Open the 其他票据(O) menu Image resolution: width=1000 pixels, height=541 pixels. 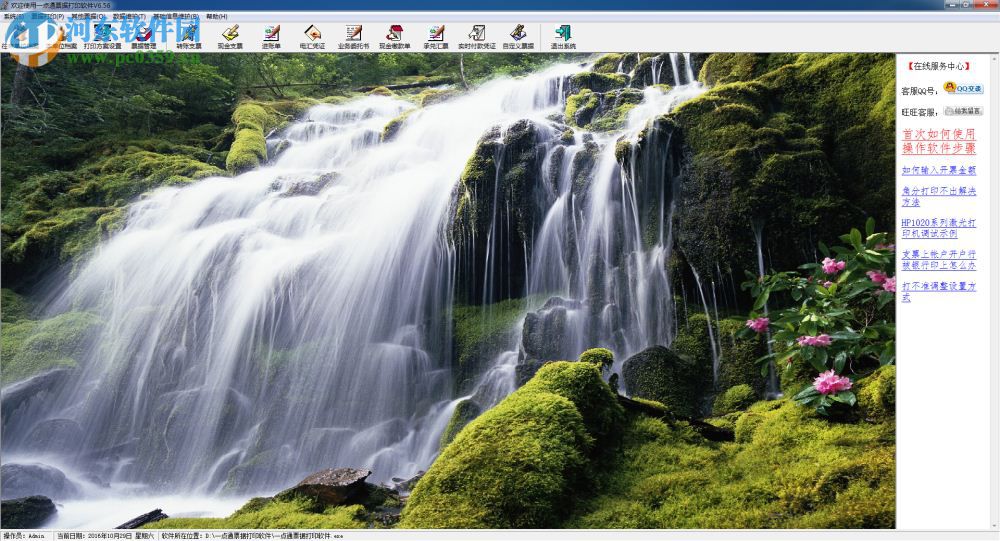point(89,16)
